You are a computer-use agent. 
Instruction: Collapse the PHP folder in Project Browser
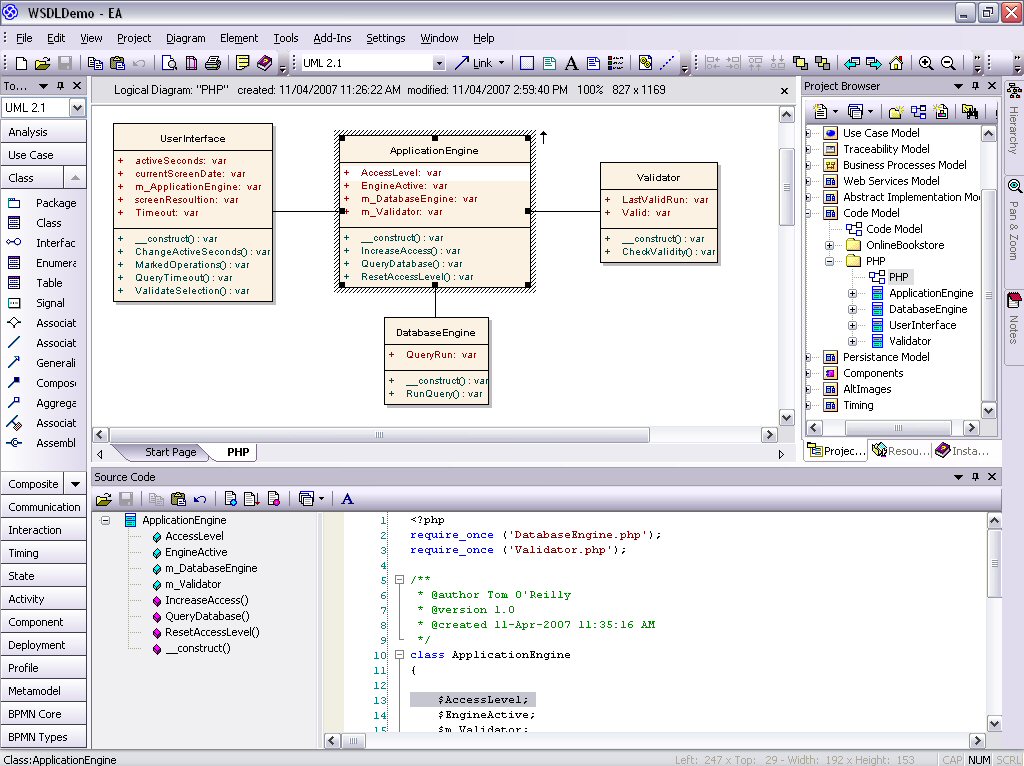pos(829,261)
